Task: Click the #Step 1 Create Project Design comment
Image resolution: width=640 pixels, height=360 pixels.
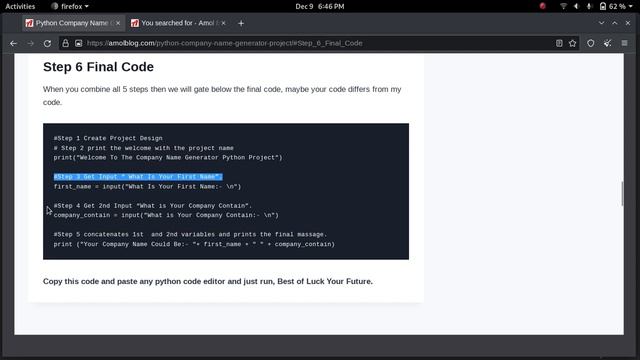Action: pyautogui.click(x=108, y=138)
